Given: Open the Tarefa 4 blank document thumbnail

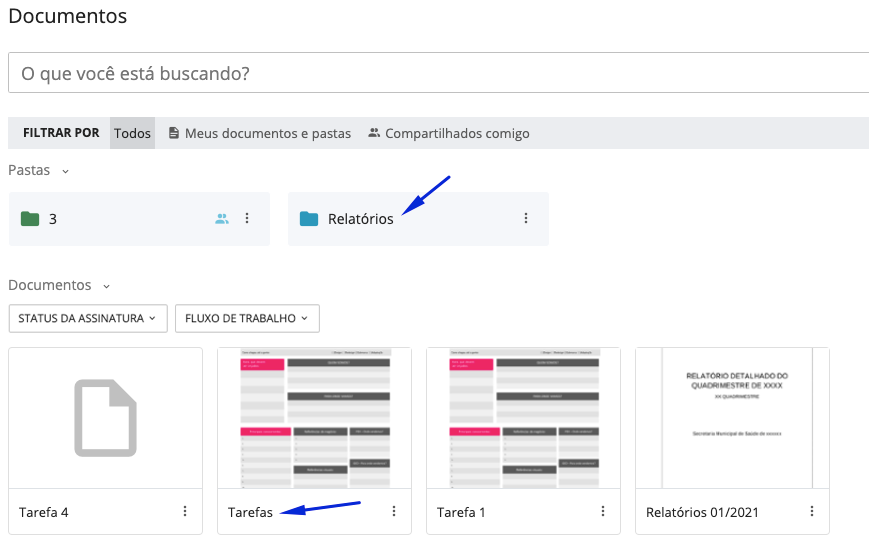Looking at the screenshot, I should (105, 418).
